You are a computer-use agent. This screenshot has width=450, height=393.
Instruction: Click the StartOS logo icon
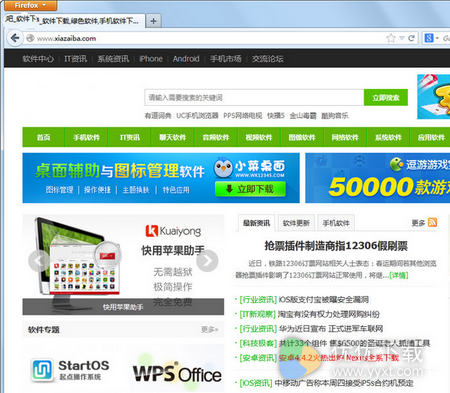[x=42, y=370]
